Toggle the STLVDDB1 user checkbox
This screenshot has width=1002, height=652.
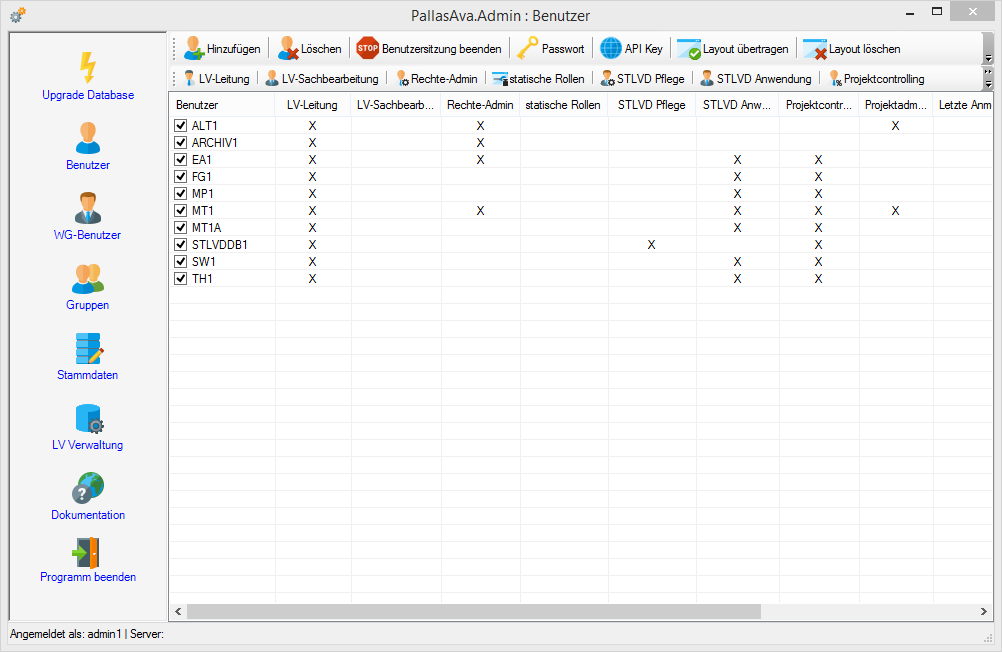180,244
